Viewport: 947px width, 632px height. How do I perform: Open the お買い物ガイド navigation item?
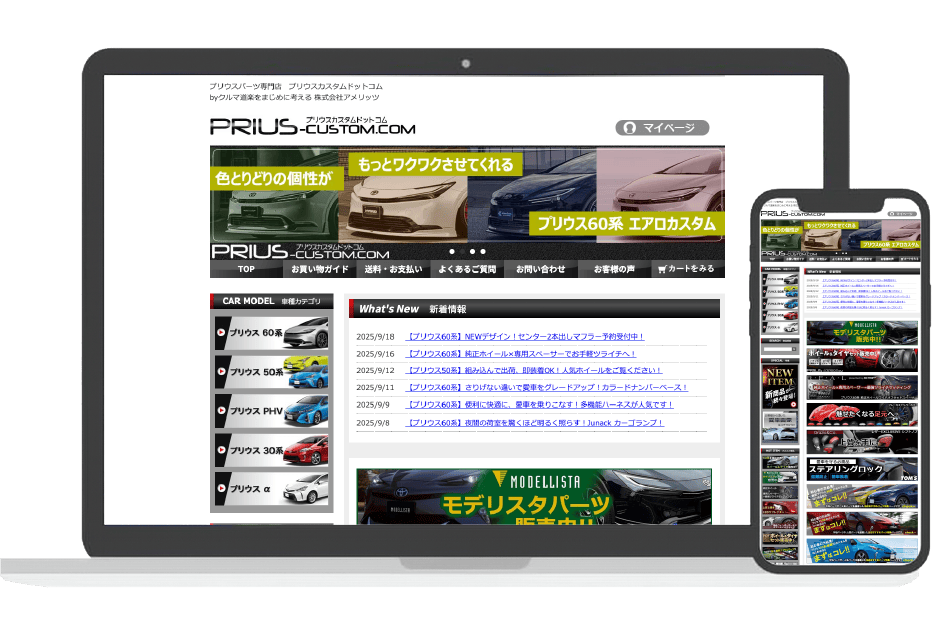coord(319,269)
